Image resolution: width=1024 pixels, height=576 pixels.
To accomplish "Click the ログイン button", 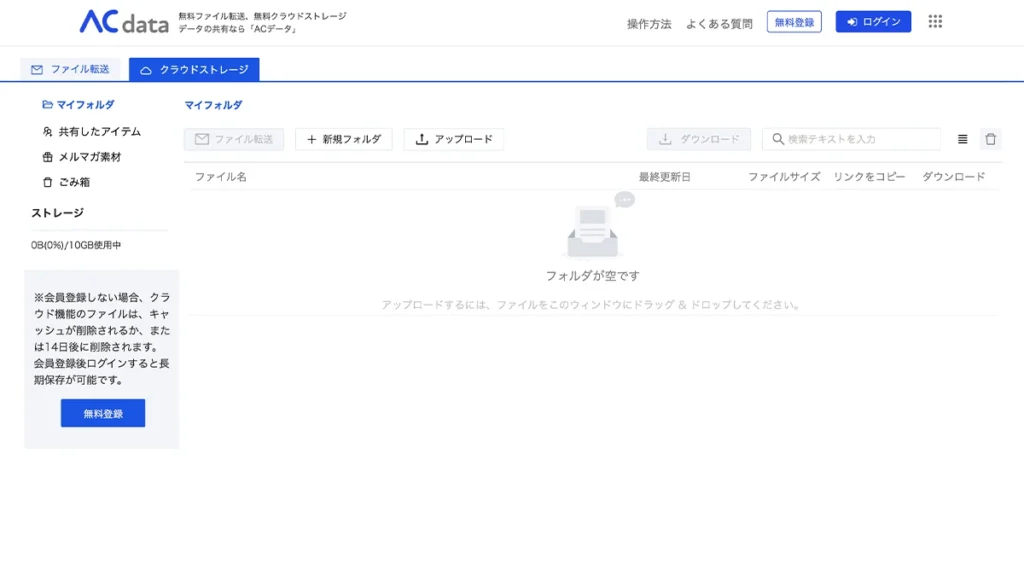I will click(873, 22).
